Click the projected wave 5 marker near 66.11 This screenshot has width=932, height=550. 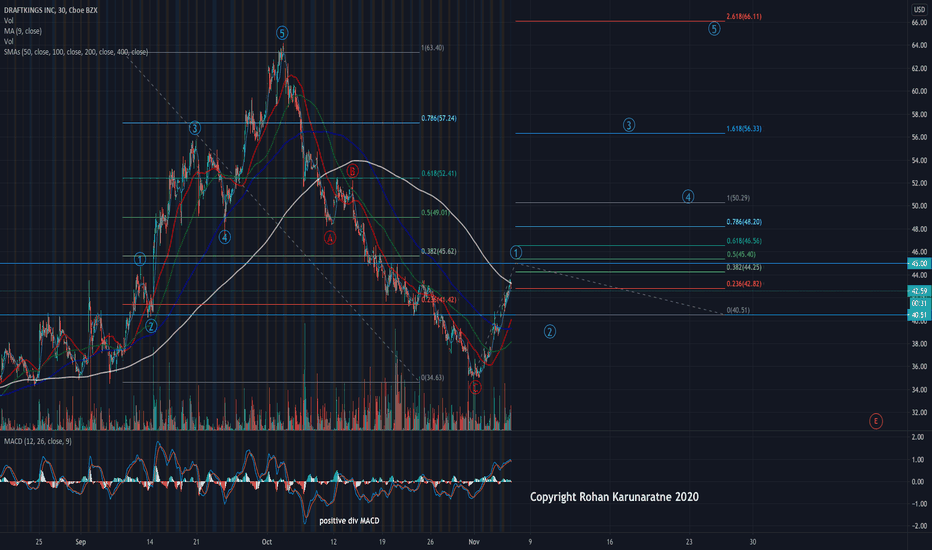(x=714, y=28)
